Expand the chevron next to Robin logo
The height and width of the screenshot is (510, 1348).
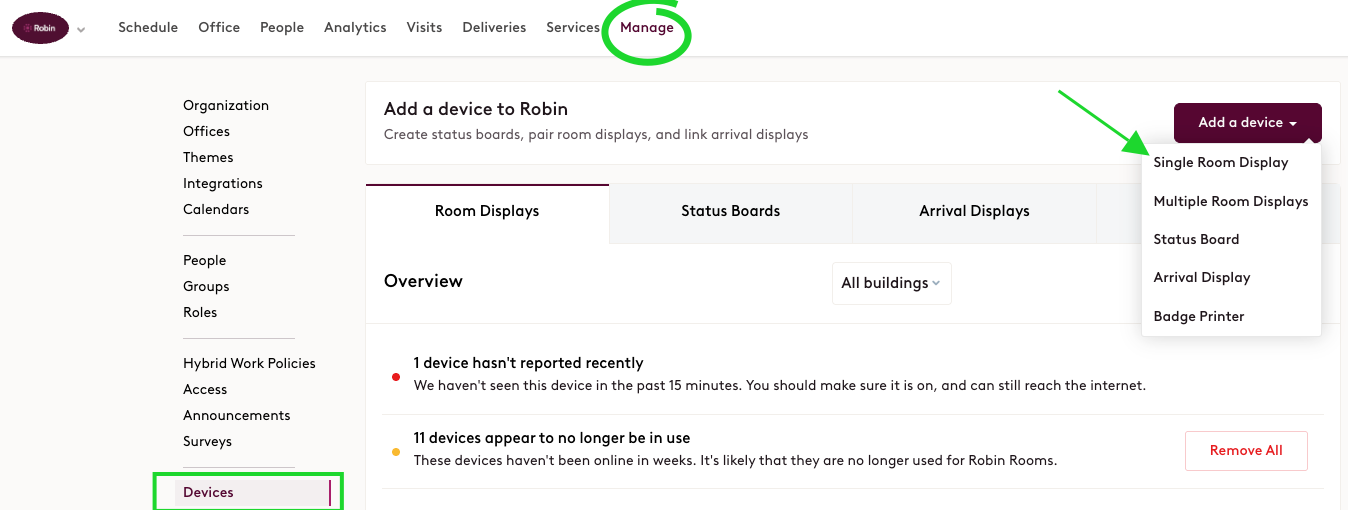click(81, 30)
